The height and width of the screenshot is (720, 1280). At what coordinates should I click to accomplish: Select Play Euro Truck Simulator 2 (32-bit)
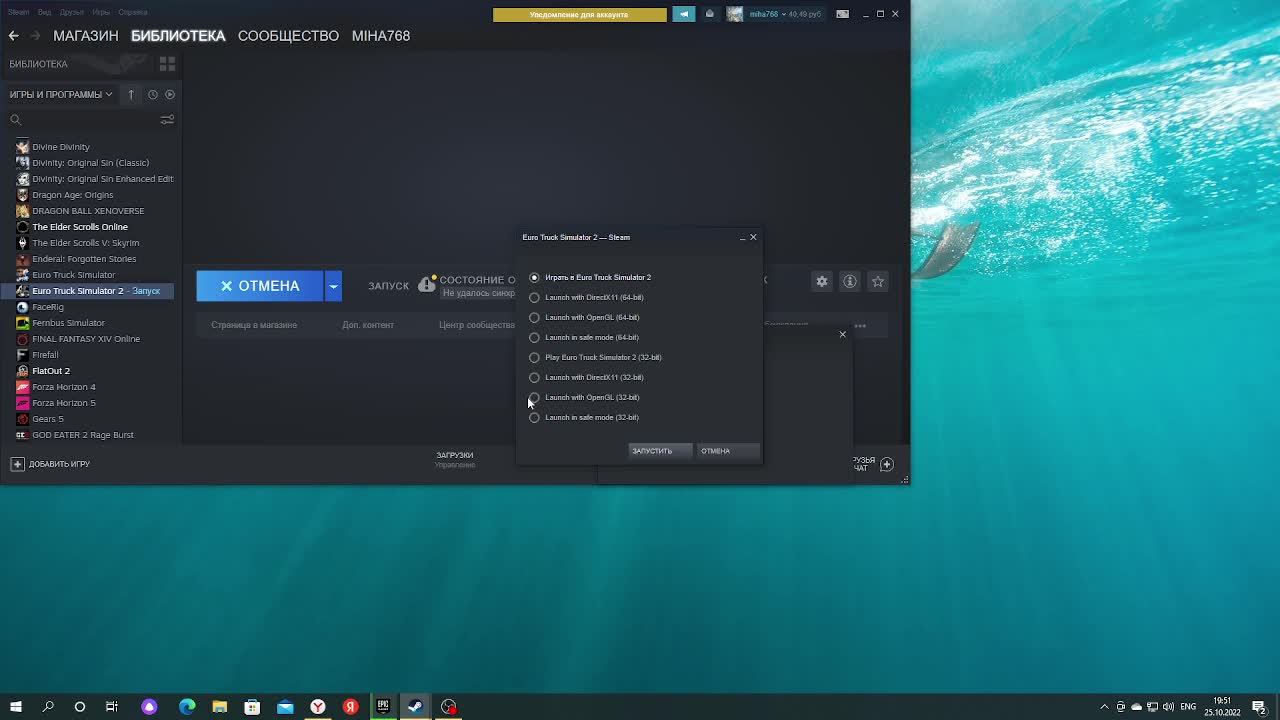tap(596, 357)
